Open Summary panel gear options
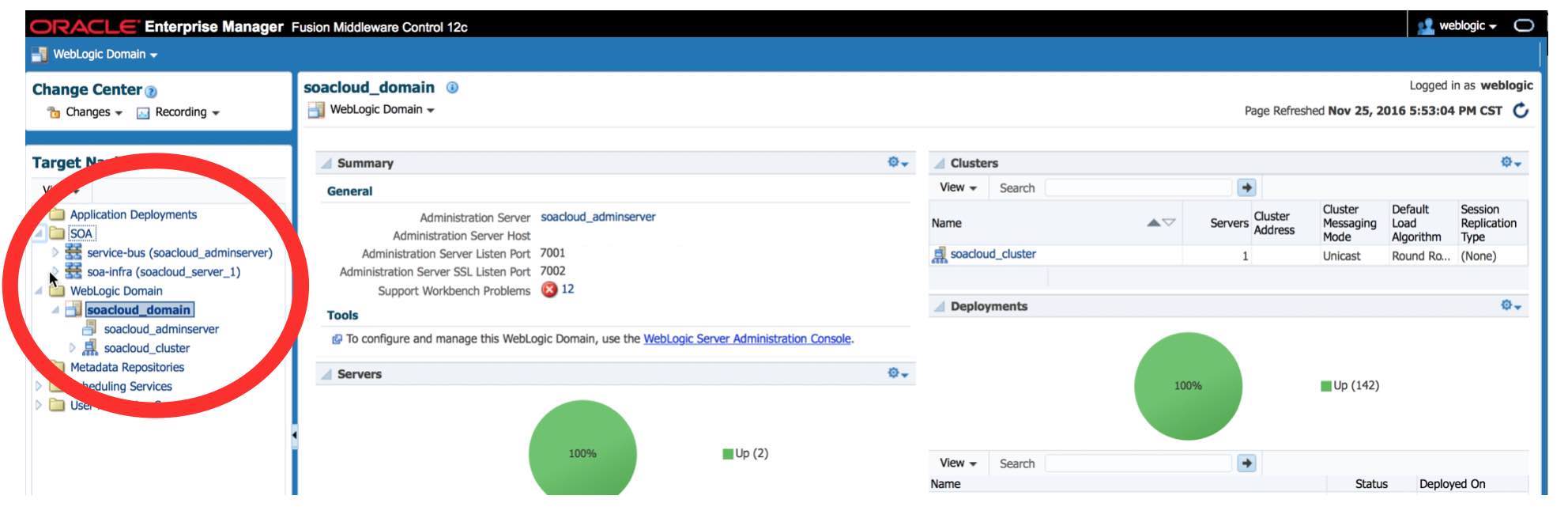 (x=897, y=163)
